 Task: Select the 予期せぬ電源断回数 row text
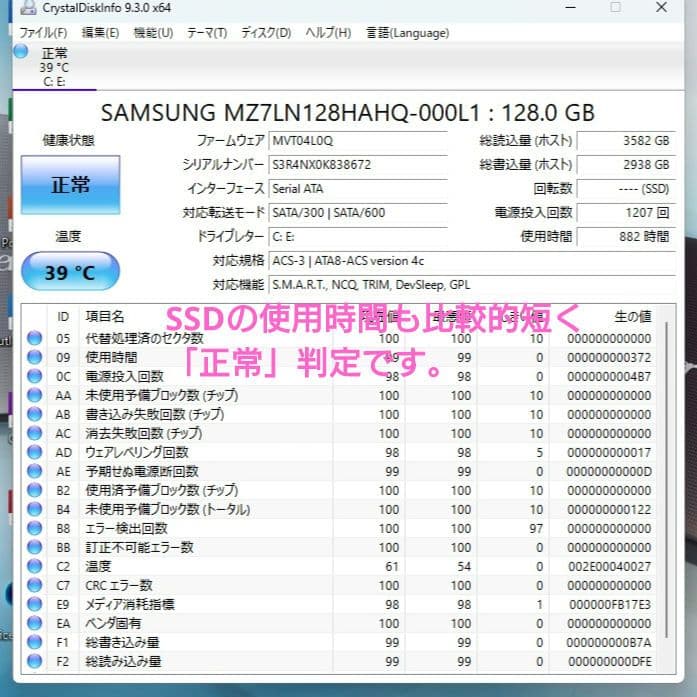click(x=142, y=471)
